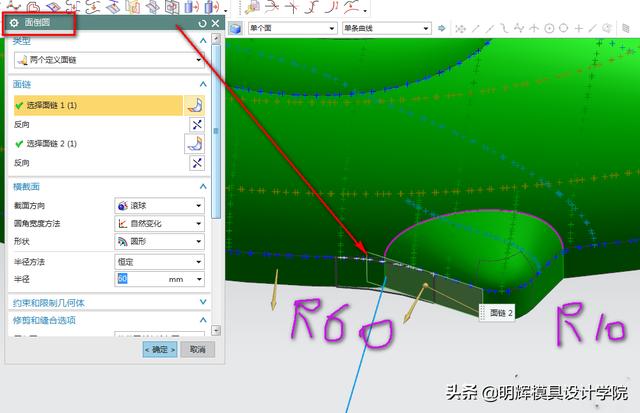Click the blue cube face filter icon
Viewport: 640px width, 413px height.
pos(236,28)
